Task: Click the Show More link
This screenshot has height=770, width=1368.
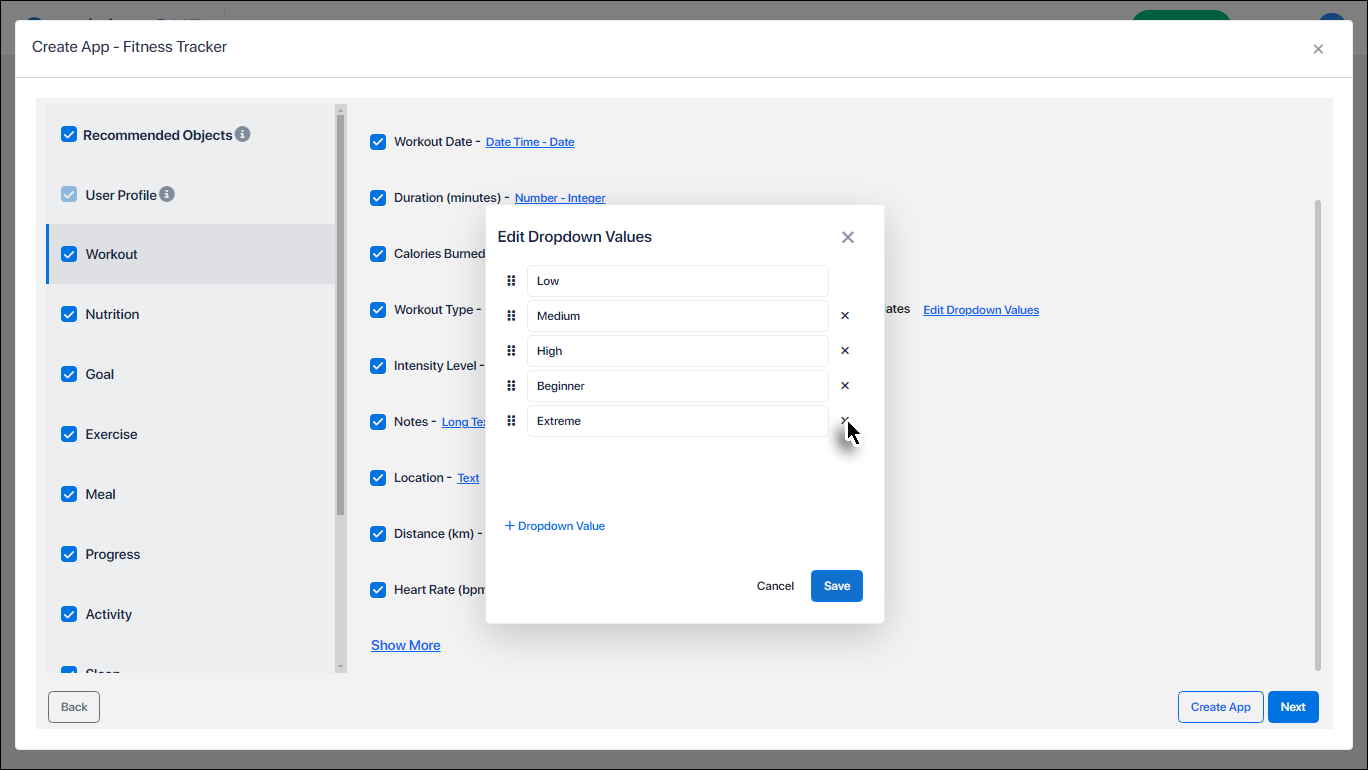Action: 406,645
